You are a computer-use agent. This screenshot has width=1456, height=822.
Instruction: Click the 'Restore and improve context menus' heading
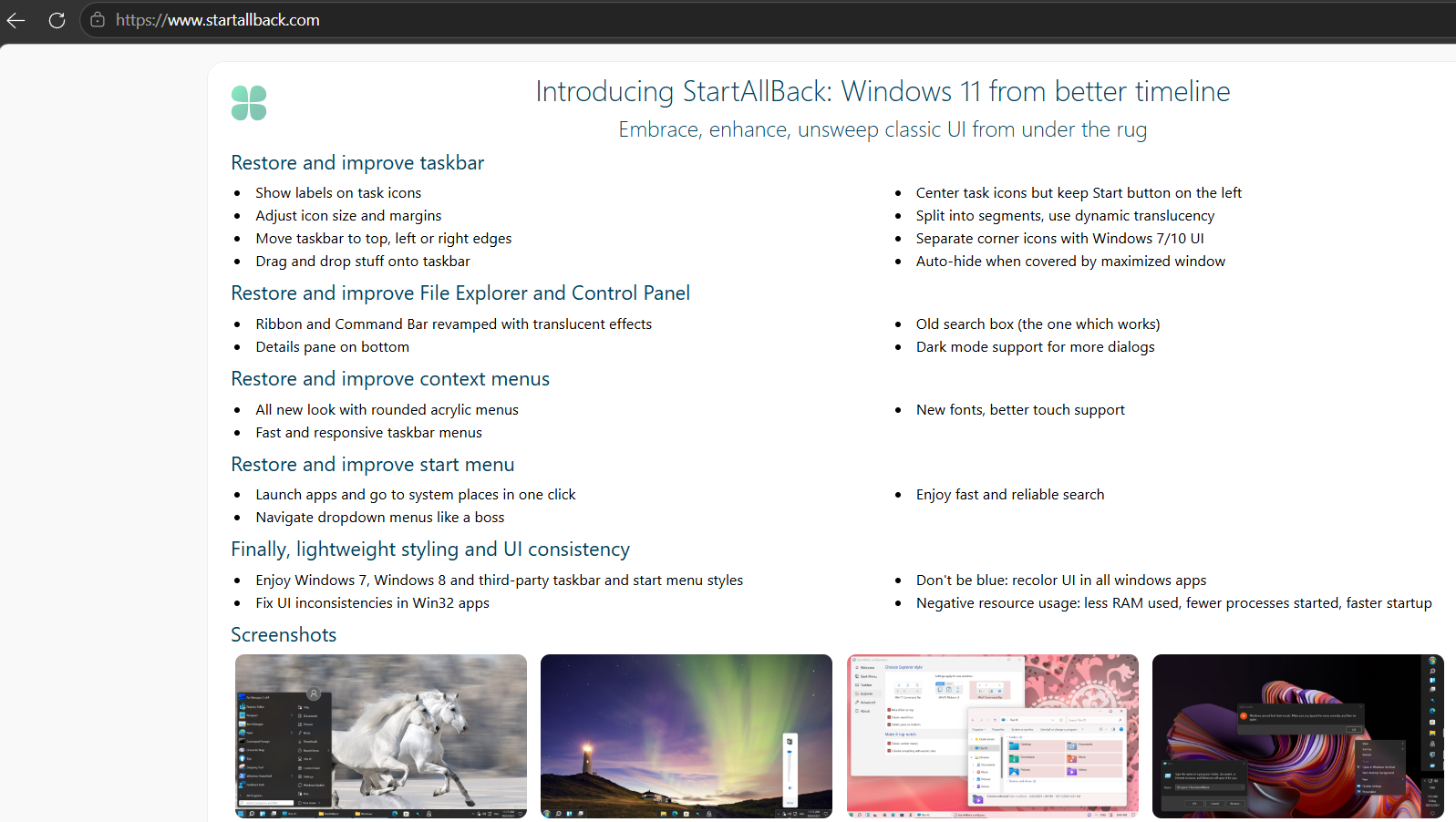tap(390, 379)
